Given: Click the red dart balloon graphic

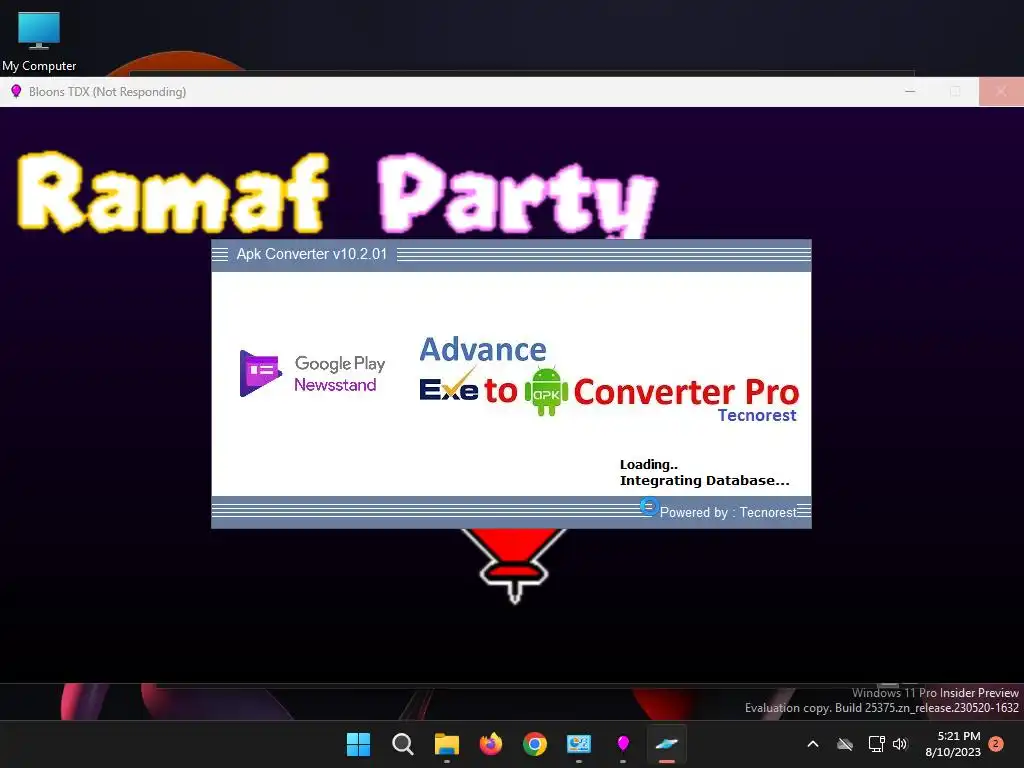Looking at the screenshot, I should tap(514, 566).
